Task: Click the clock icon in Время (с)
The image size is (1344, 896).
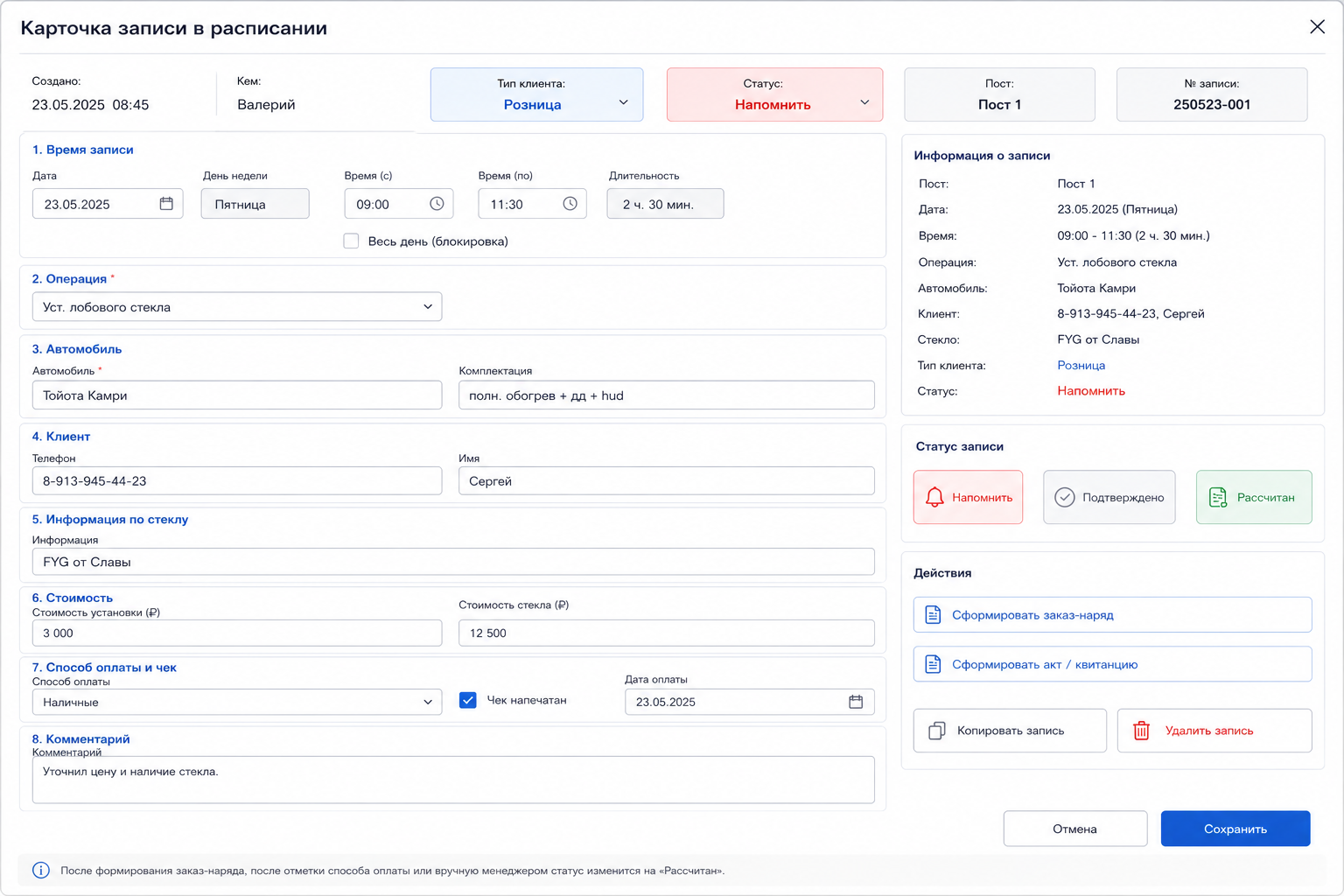Action: pyautogui.click(x=437, y=204)
